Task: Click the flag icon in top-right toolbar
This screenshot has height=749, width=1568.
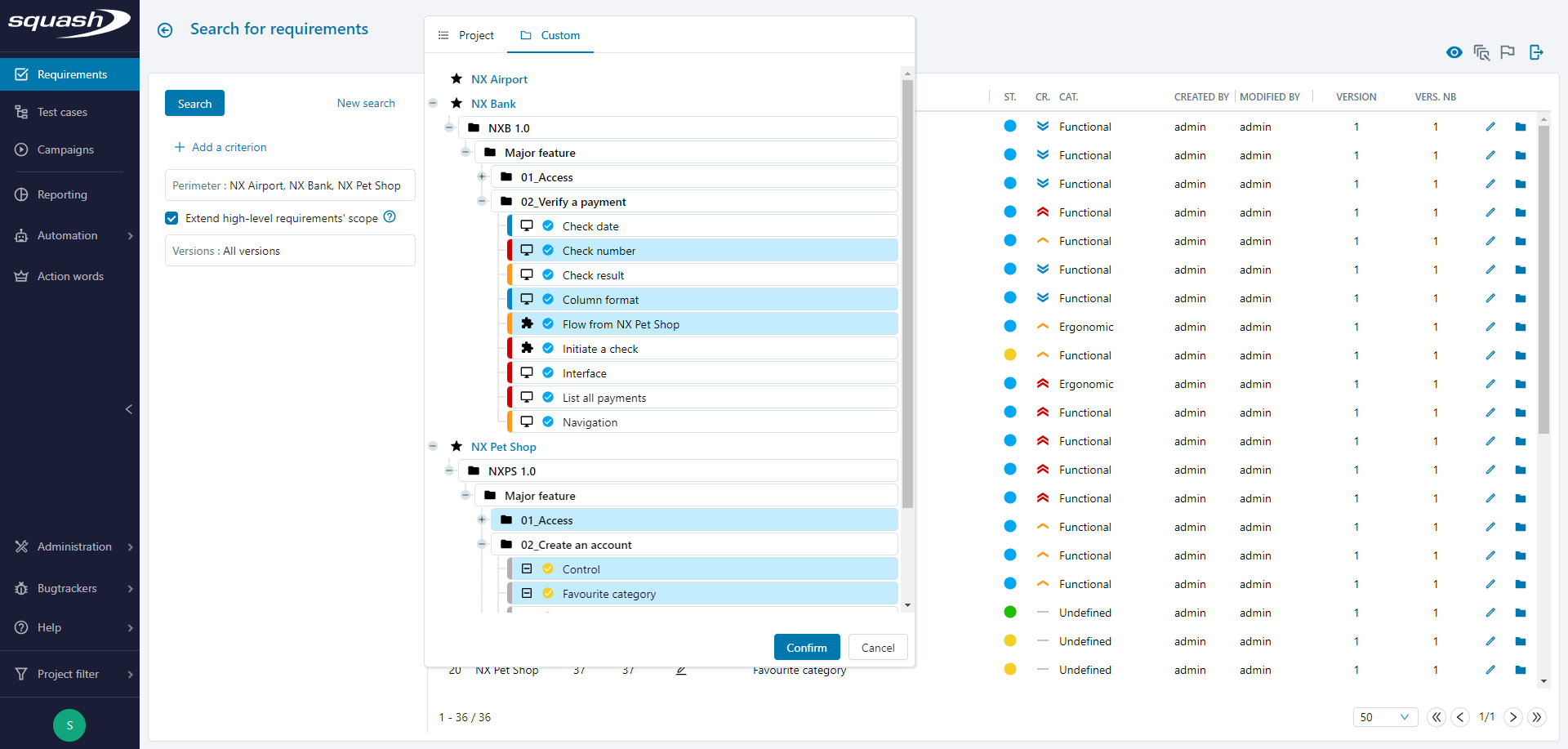Action: click(x=1508, y=52)
